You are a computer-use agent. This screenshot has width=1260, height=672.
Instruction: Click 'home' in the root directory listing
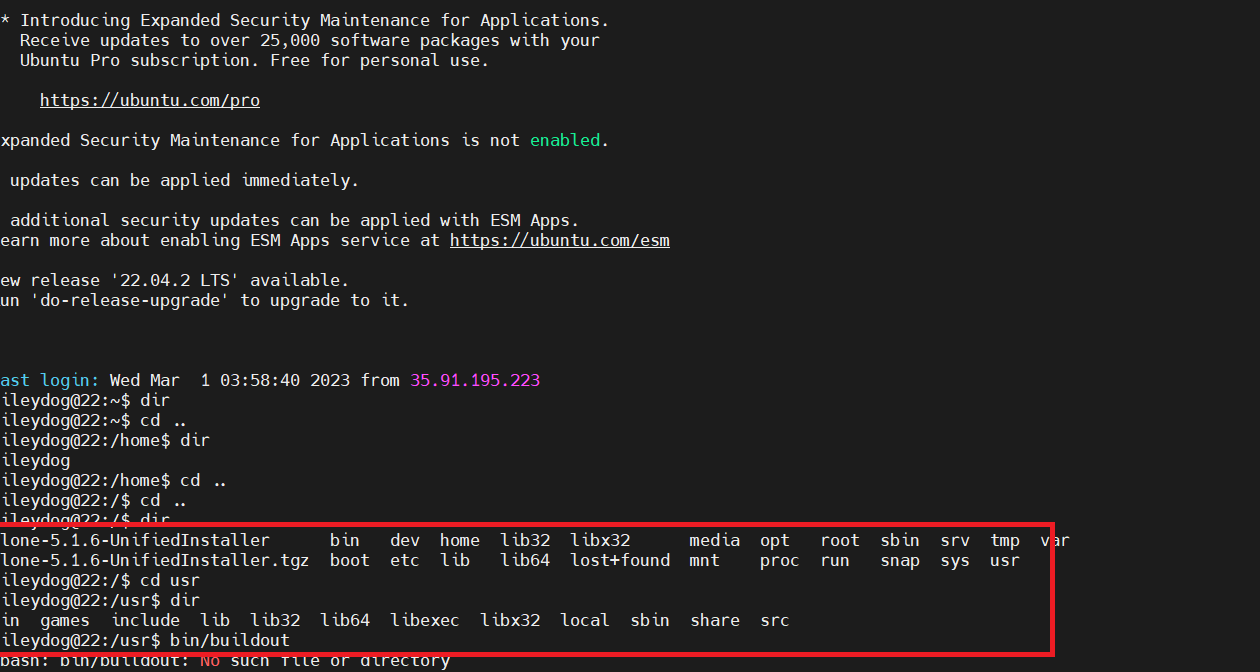point(460,540)
